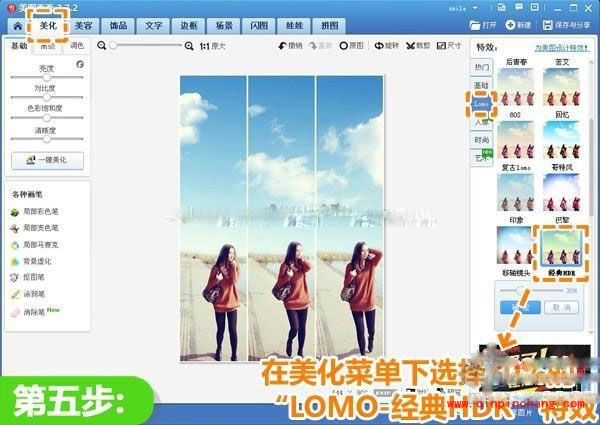Select the 艺术 effects category
The width and height of the screenshot is (600, 425).
pos(481,158)
